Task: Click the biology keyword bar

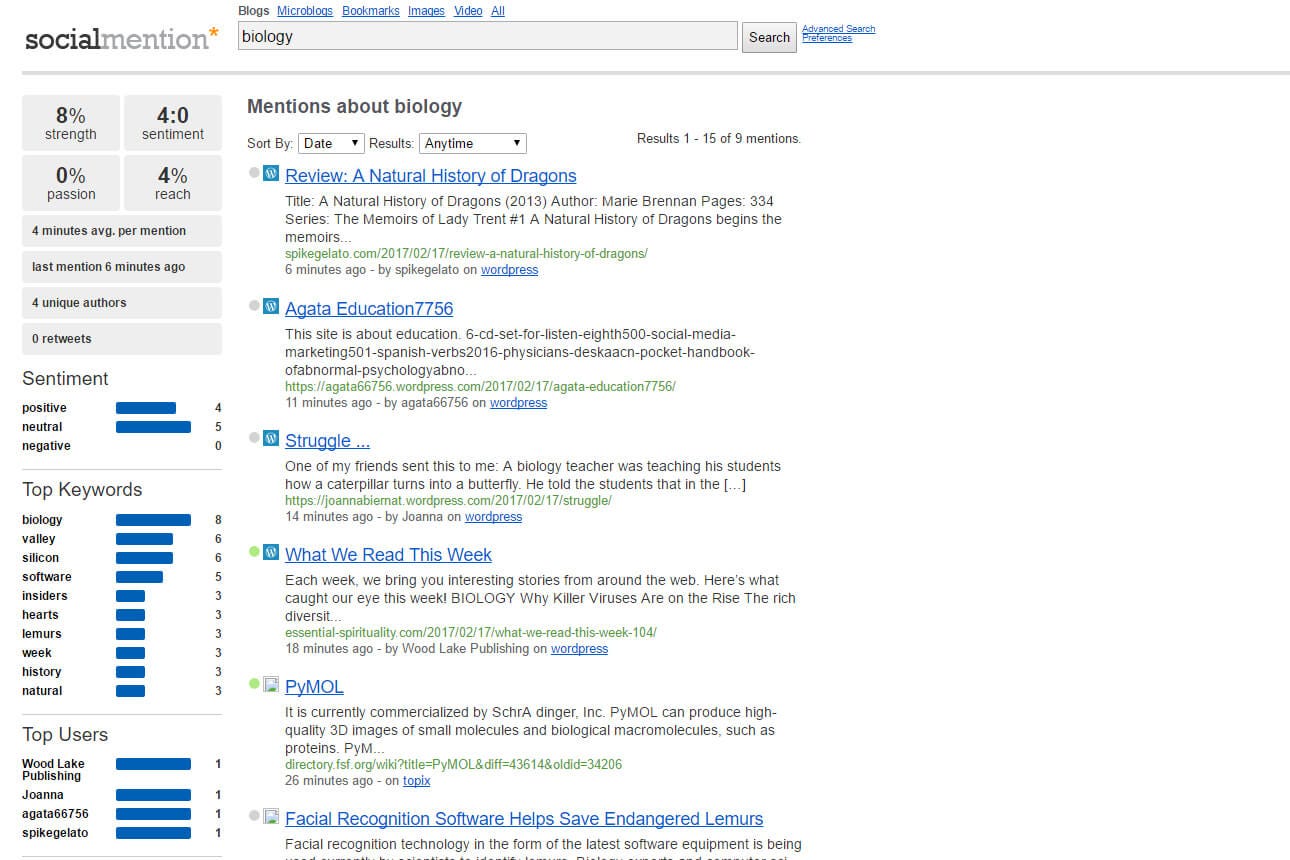Action: coord(153,520)
